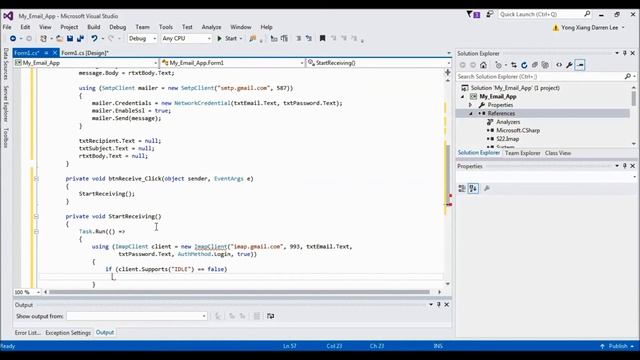Click the Navigate Backward toolbar icon

tap(13, 38)
